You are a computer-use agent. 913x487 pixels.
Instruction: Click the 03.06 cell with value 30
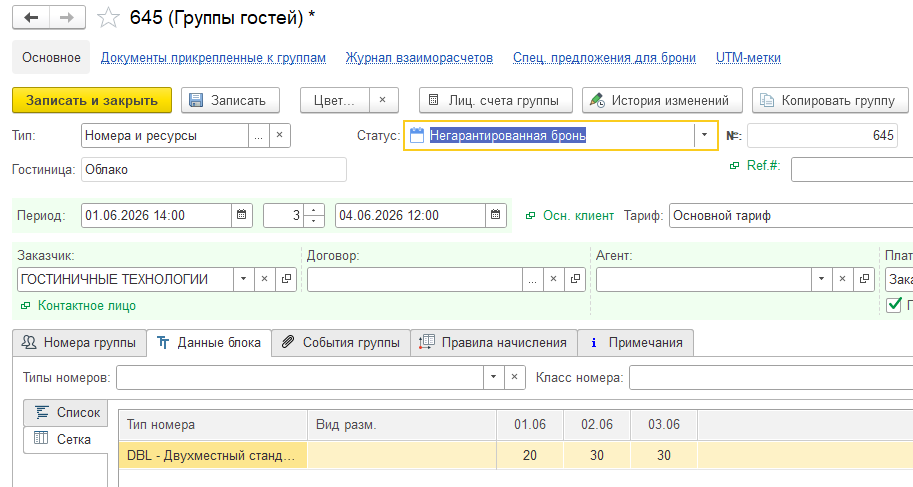click(x=664, y=455)
